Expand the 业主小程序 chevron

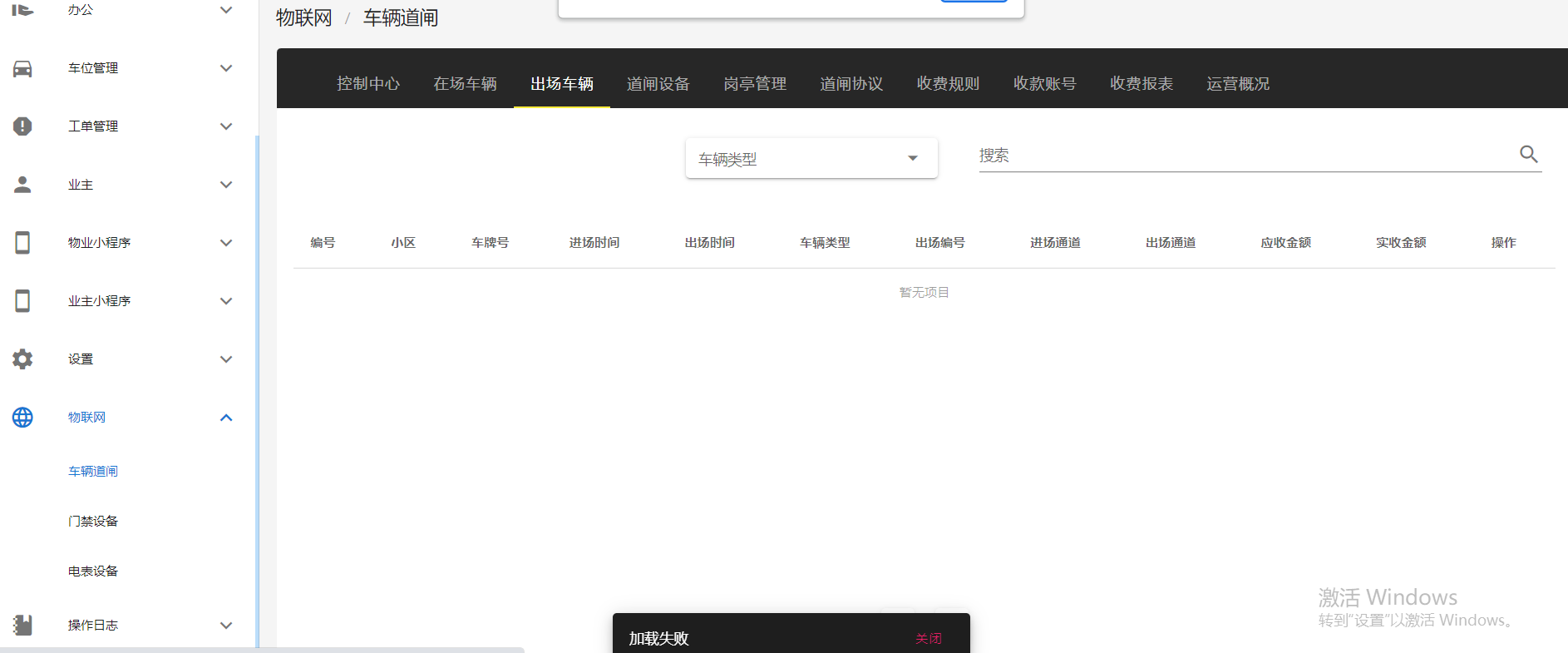point(226,301)
